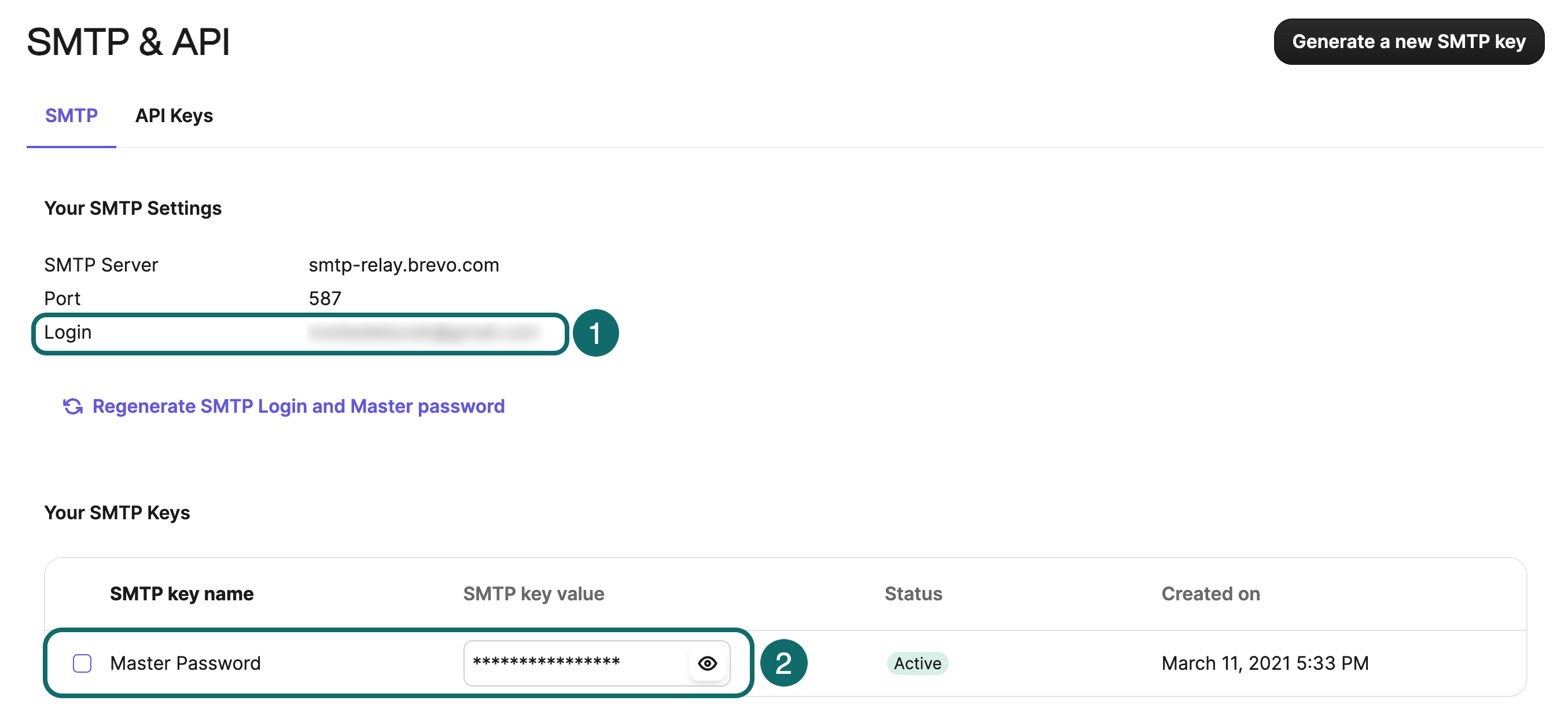1568x719 pixels.
Task: Click the SMTP key value column header
Action: pos(533,593)
